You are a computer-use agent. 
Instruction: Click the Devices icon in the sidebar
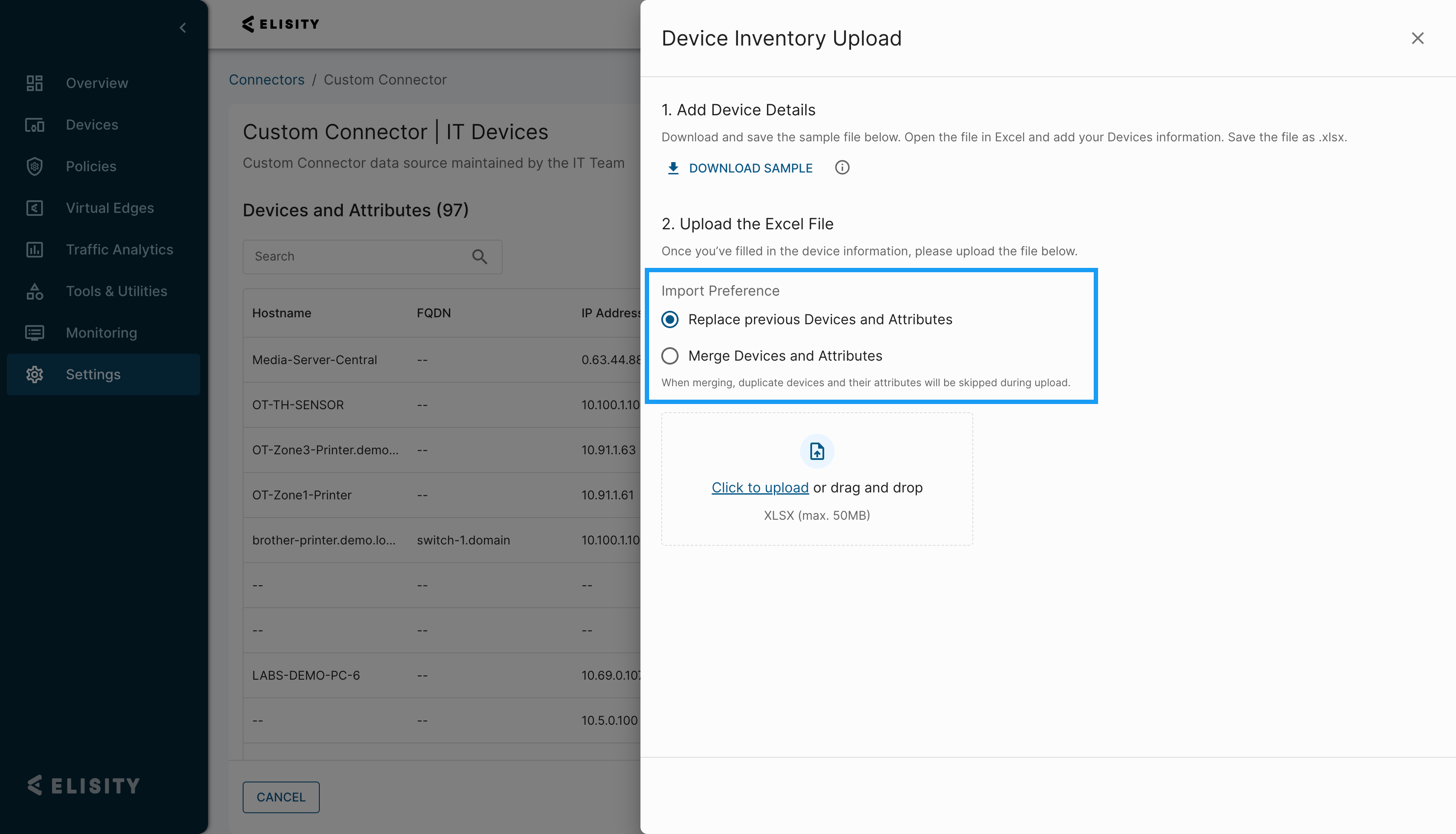pos(34,125)
